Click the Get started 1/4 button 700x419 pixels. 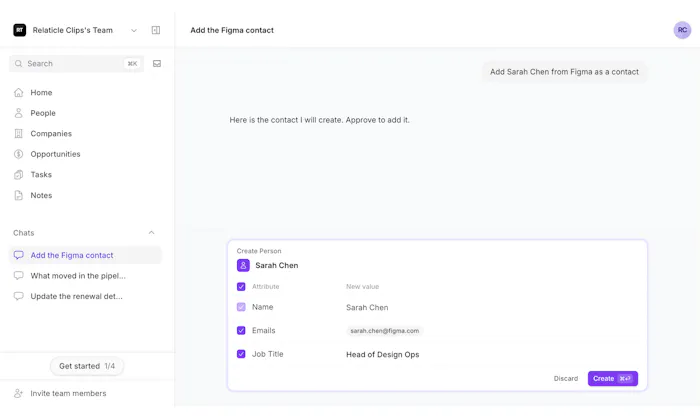pyautogui.click(x=87, y=366)
